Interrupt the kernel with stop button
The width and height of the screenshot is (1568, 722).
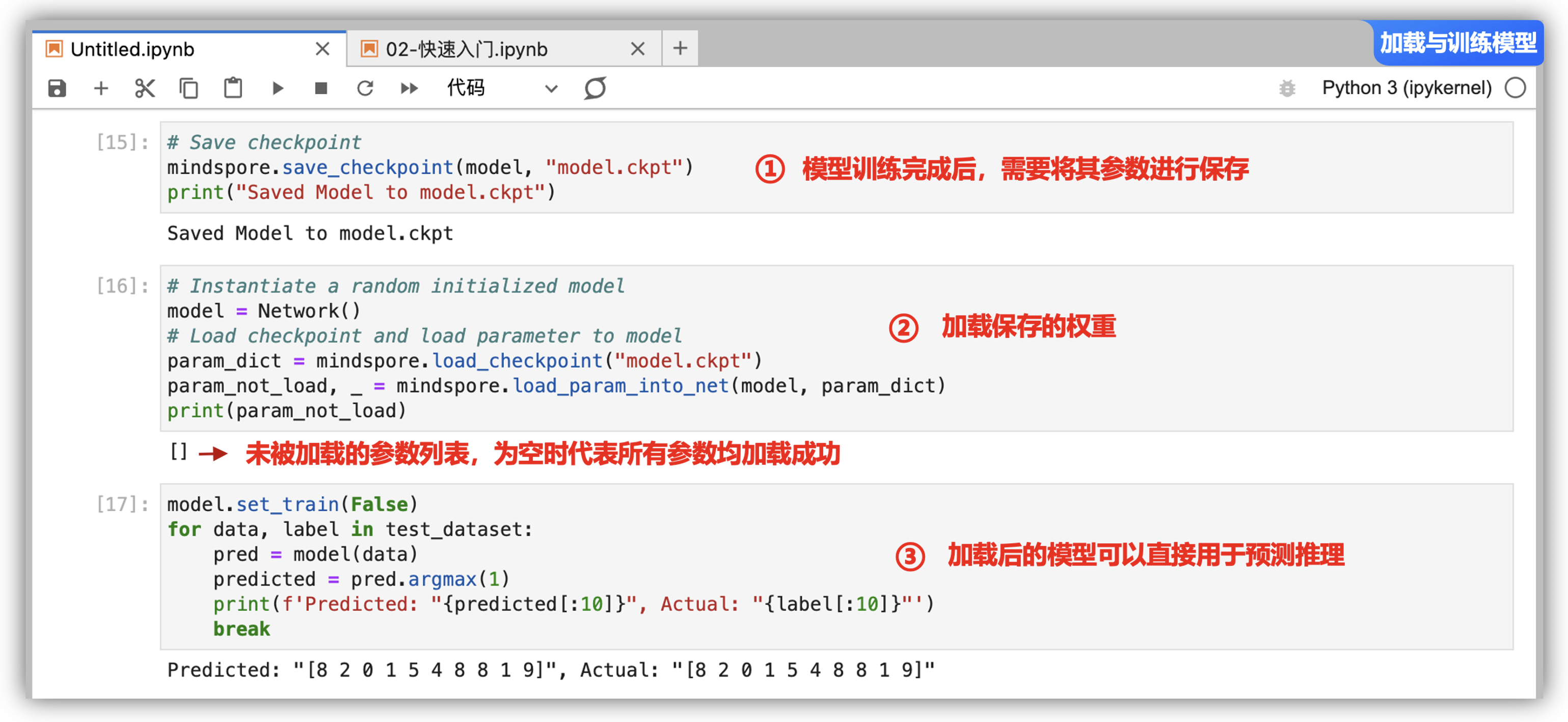click(321, 88)
